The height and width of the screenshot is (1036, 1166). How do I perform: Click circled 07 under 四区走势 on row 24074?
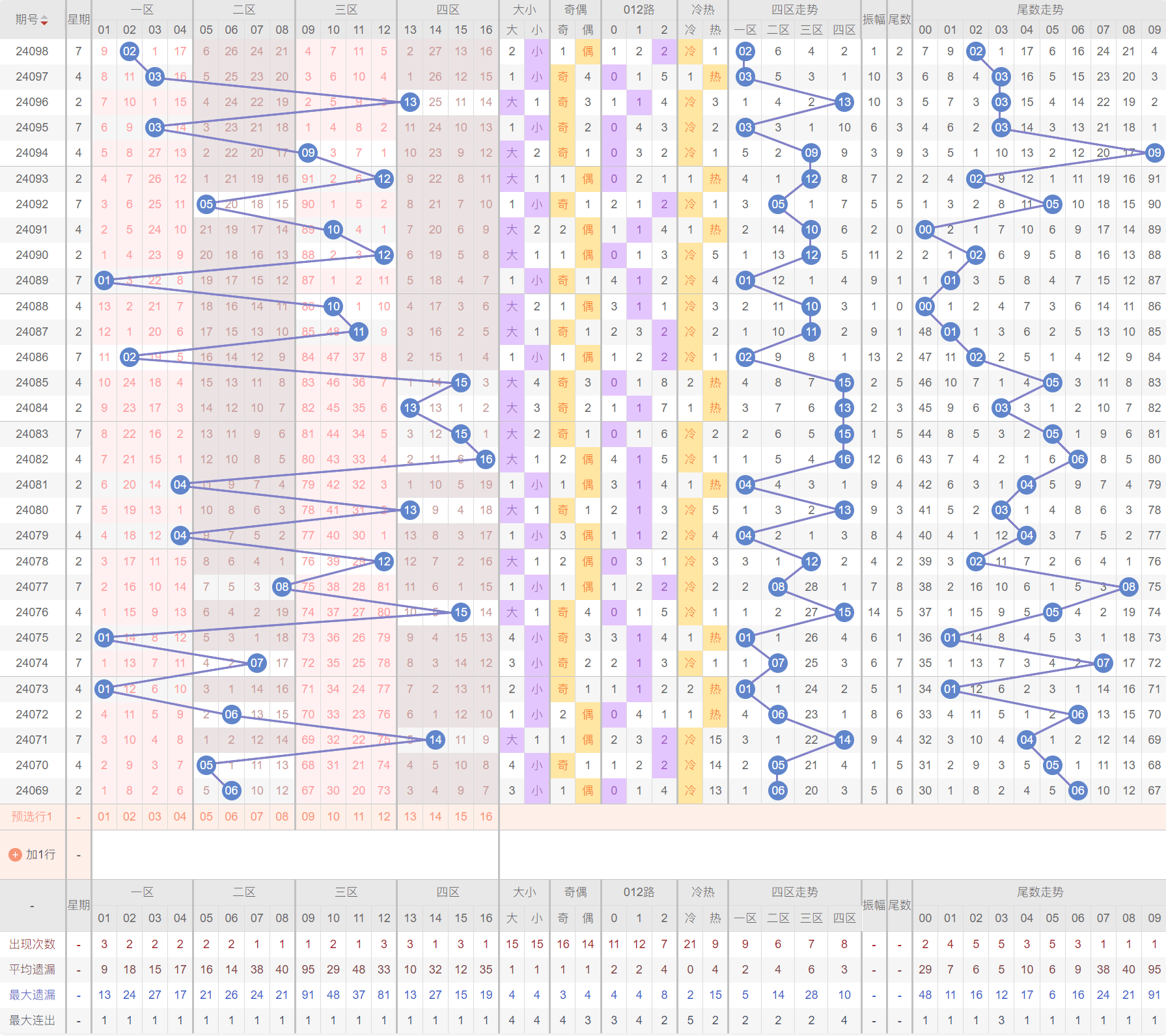(x=778, y=663)
